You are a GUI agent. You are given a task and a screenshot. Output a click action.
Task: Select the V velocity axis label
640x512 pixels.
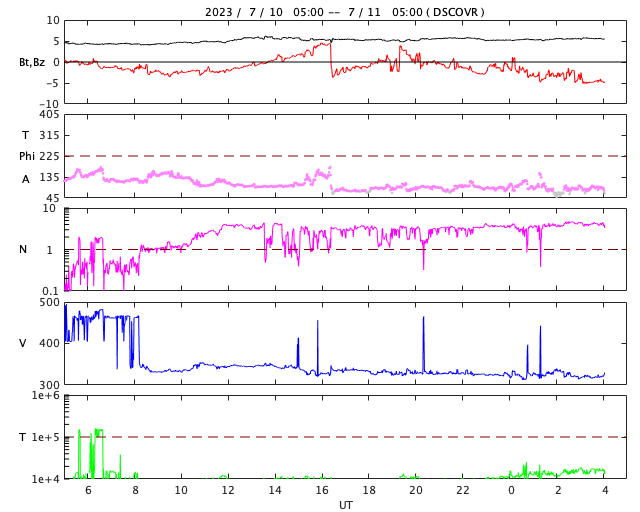(x=23, y=343)
